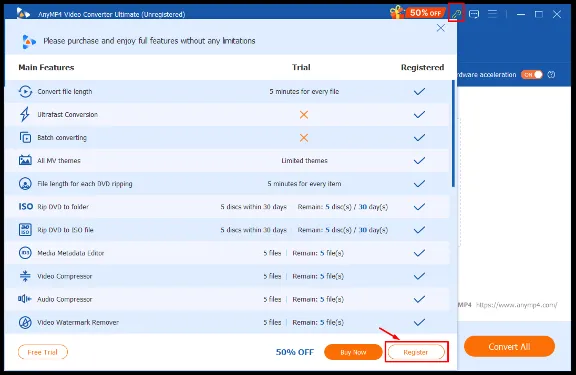Viewport: 576px width, 375px height.
Task: Click the ISO Rip DVD to folder icon
Action: [26, 206]
